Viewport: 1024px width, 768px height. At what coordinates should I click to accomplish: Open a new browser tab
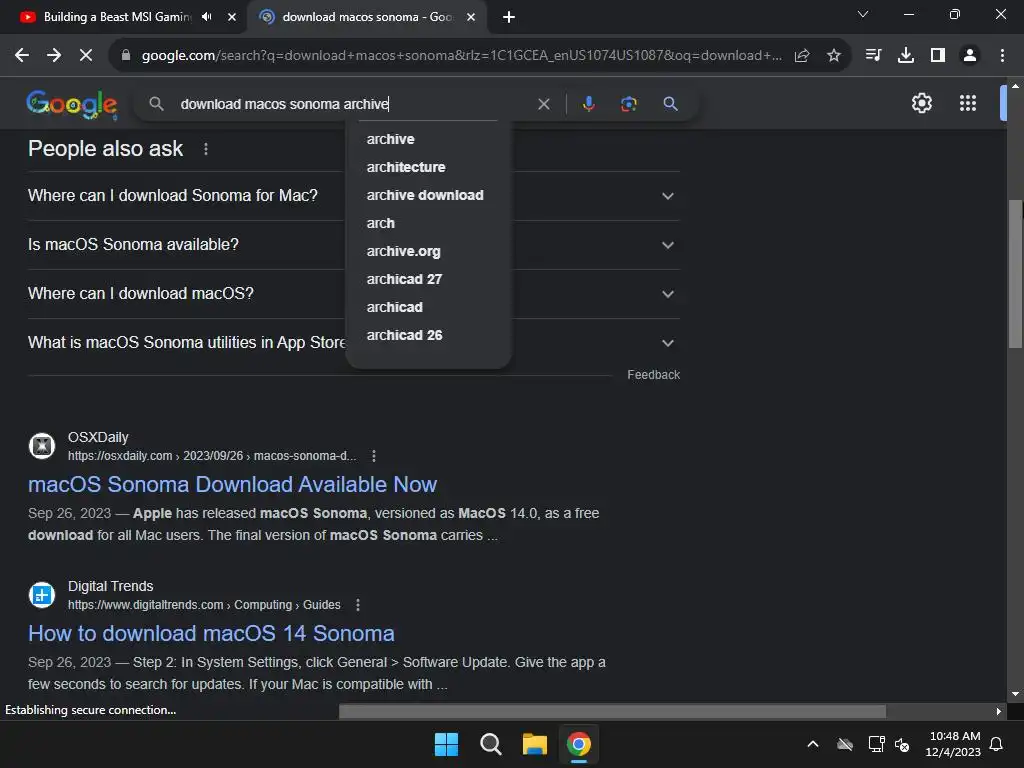point(509,17)
